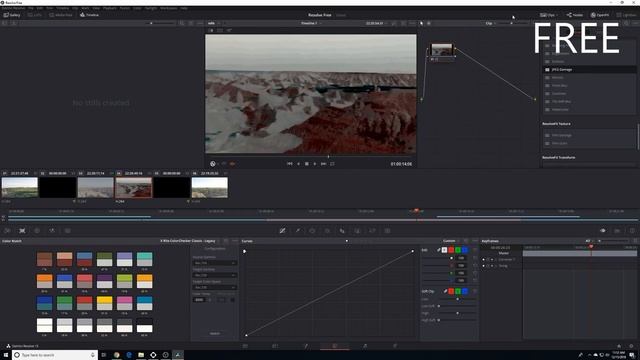The image size is (640, 360).
Task: Open the viewer timeline name dropdown
Action: point(311,23)
